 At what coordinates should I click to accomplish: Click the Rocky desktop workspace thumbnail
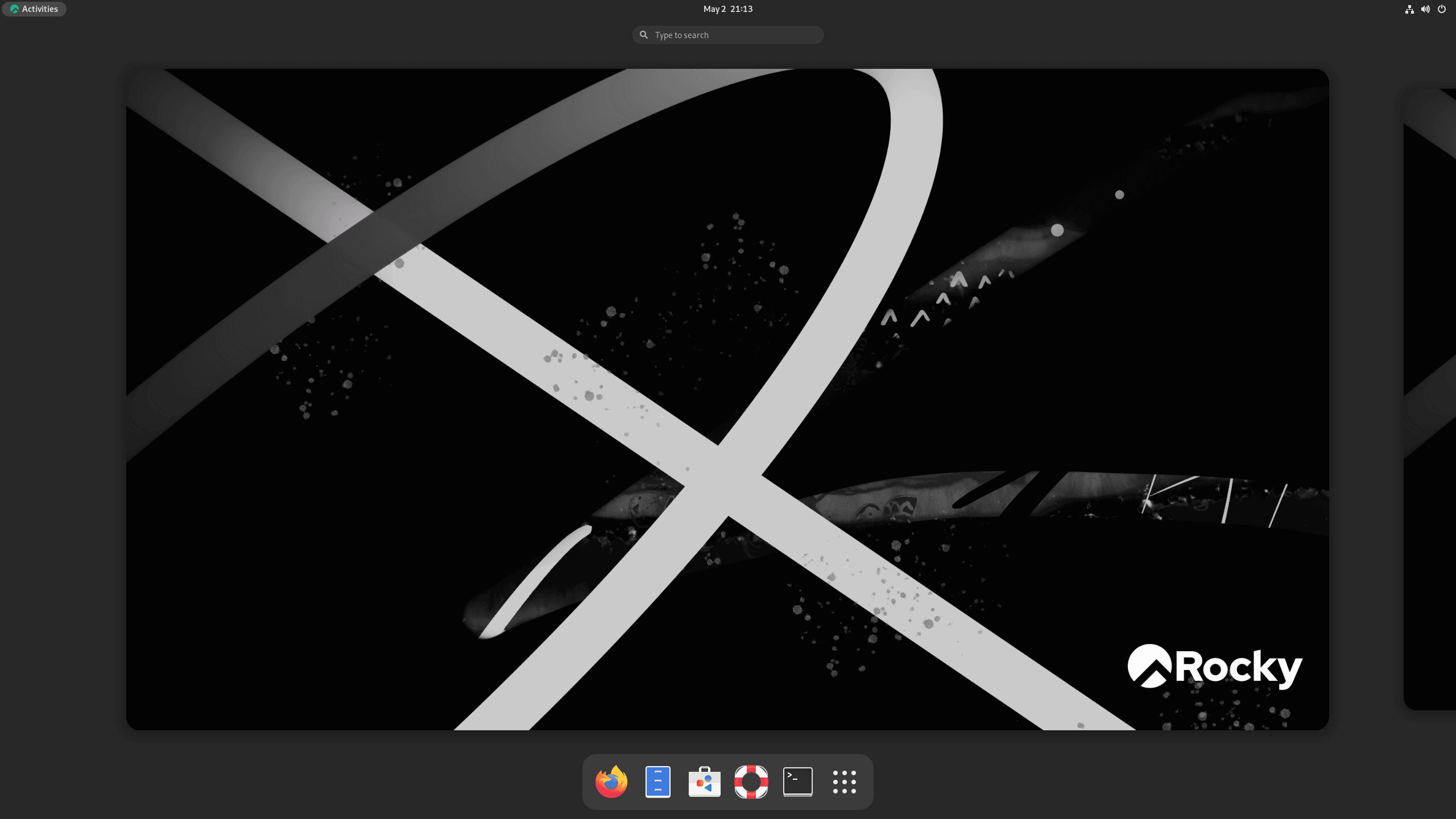727,399
